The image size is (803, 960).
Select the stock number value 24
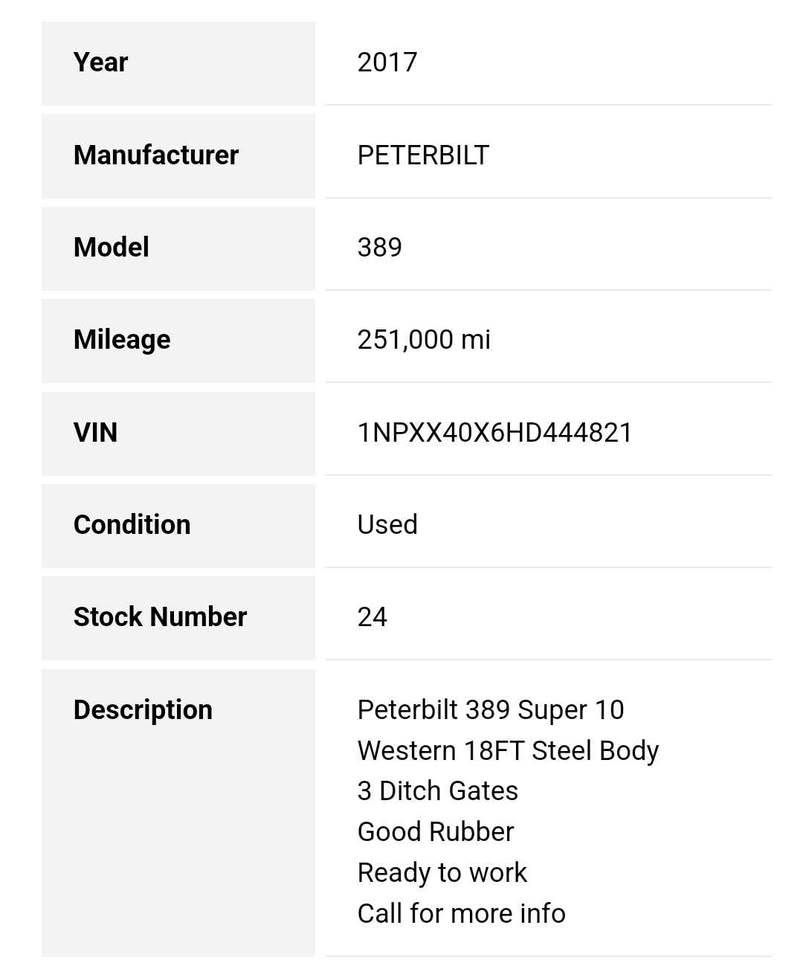372,617
